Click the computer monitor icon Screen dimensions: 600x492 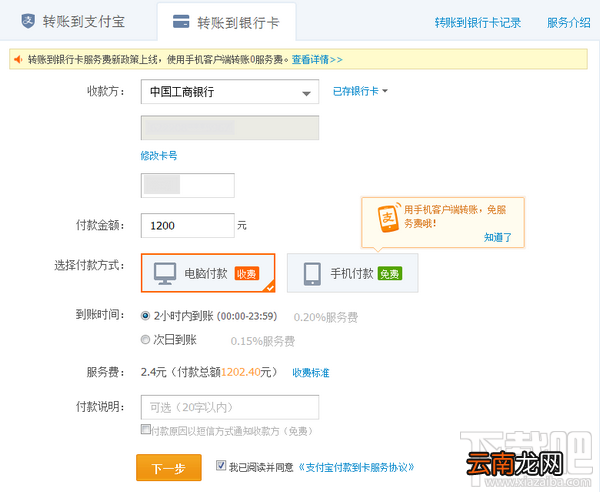pos(165,274)
